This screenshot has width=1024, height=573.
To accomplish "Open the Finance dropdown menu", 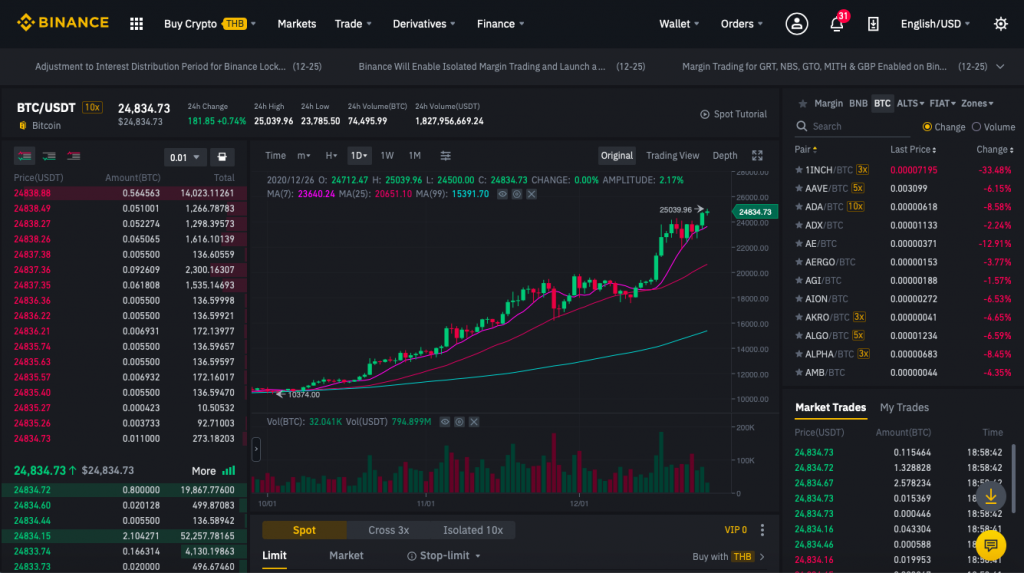I will [500, 24].
